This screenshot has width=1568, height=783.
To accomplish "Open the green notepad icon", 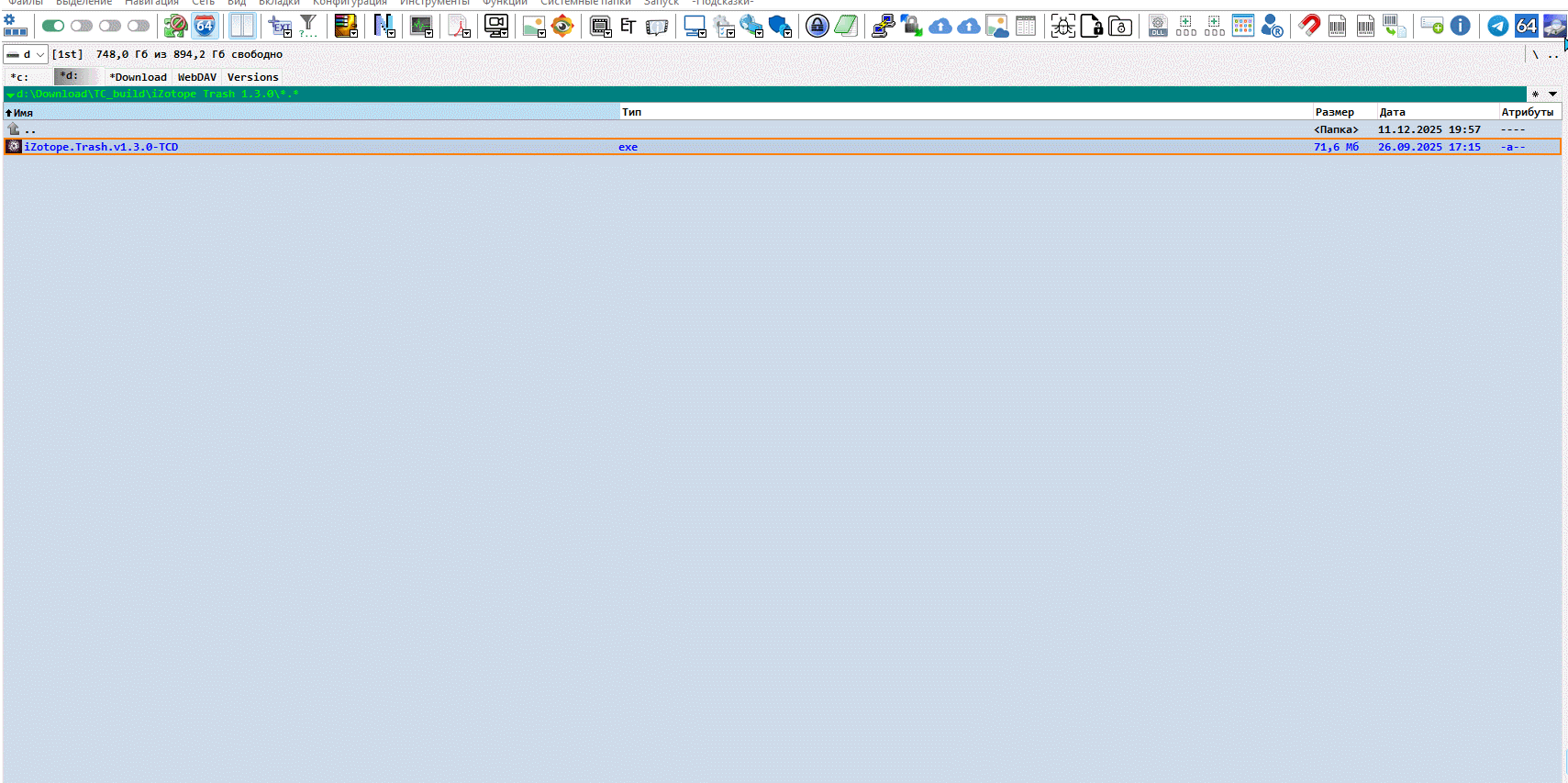I will click(846, 26).
